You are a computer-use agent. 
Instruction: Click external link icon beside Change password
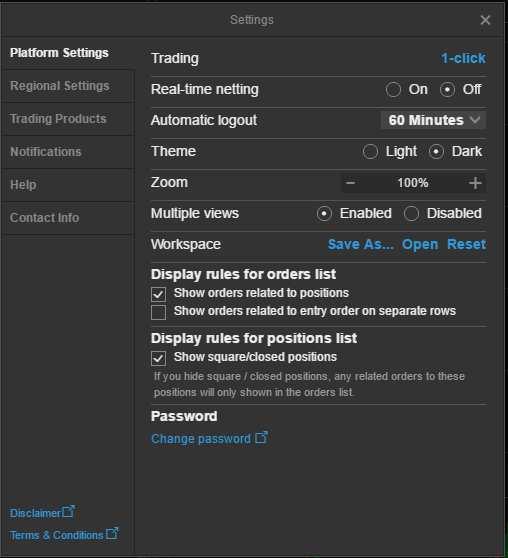coord(262,438)
